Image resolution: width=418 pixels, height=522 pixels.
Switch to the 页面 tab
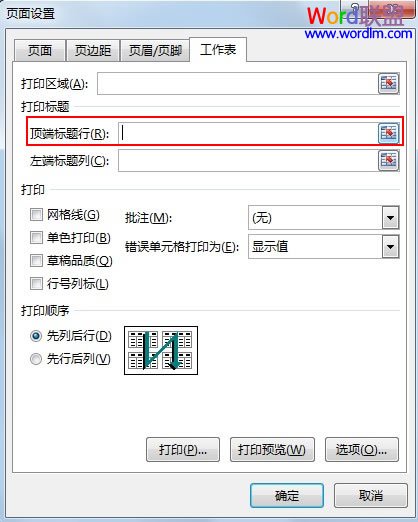[x=40, y=50]
